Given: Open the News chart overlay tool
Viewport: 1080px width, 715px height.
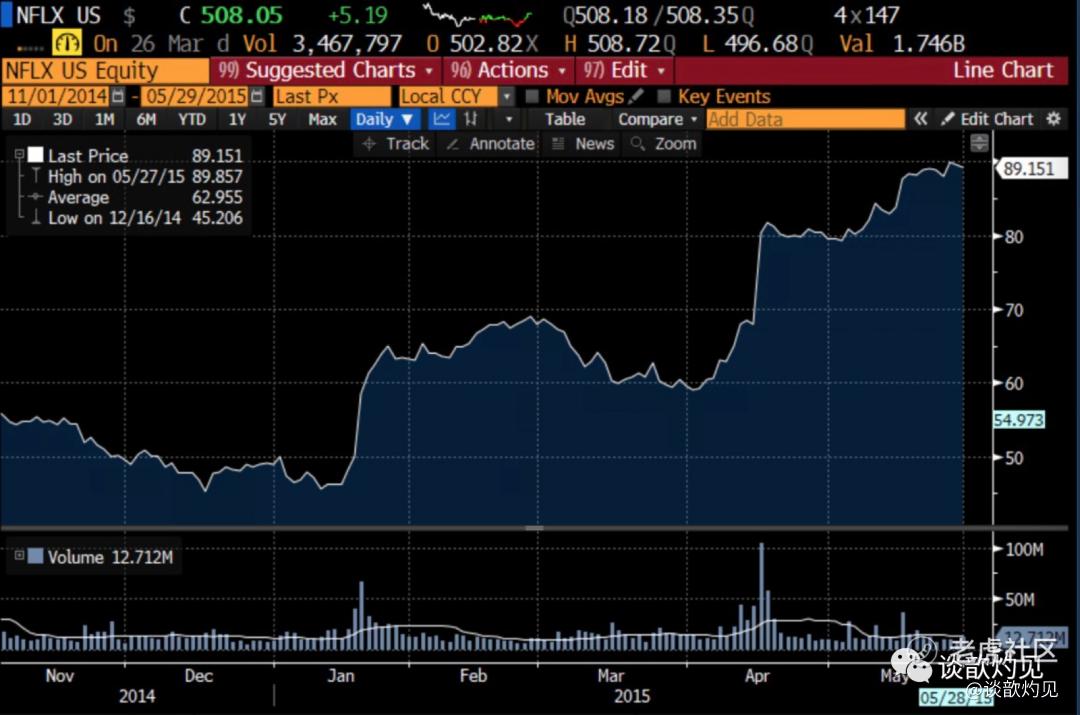Looking at the screenshot, I should tap(583, 143).
